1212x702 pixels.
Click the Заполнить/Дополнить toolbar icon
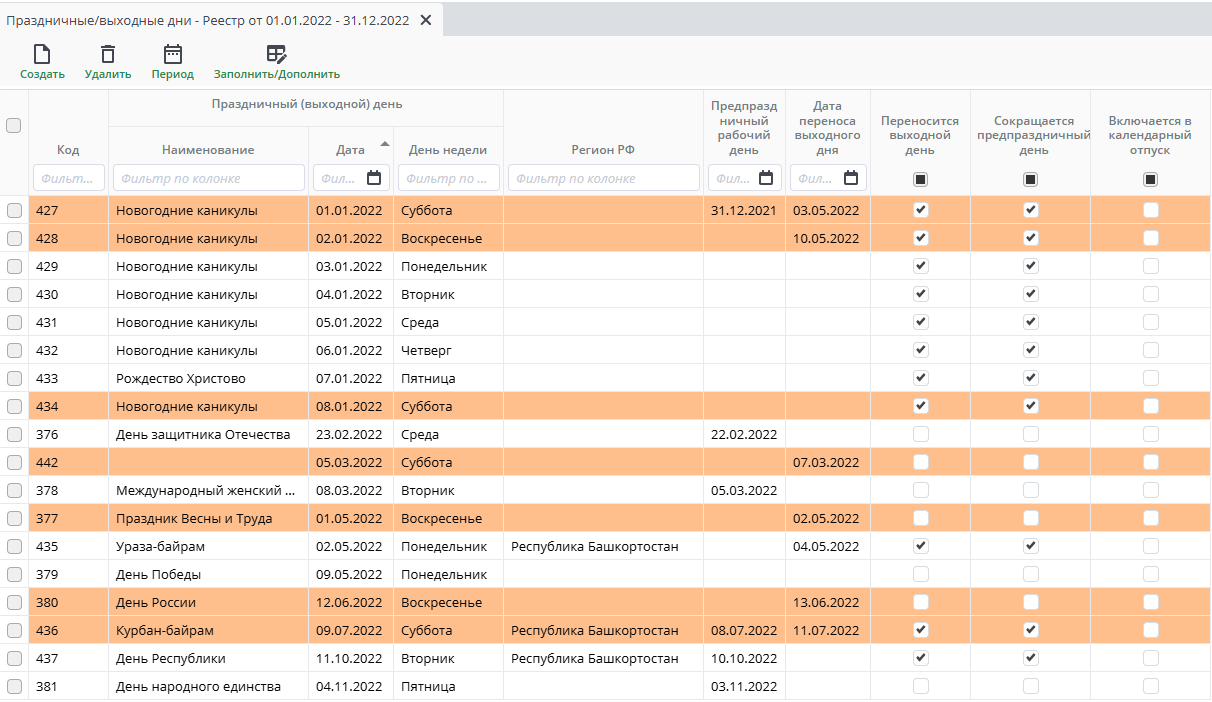(276, 55)
